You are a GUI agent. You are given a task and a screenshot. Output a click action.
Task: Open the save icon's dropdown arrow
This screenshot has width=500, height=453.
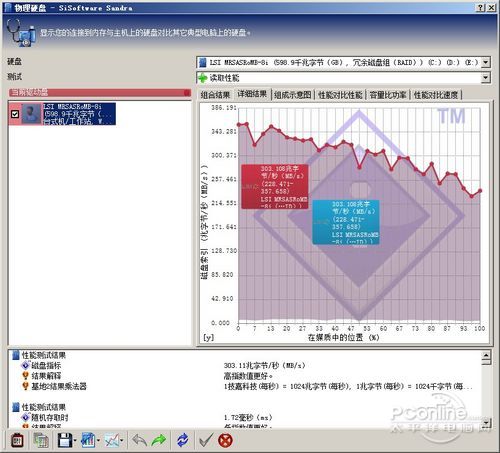click(75, 441)
